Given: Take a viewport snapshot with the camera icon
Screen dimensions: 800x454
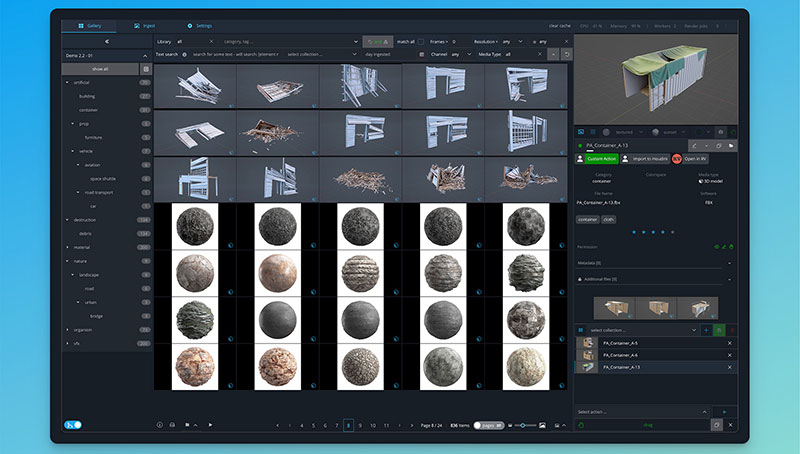Looking at the screenshot, I should click(720, 132).
